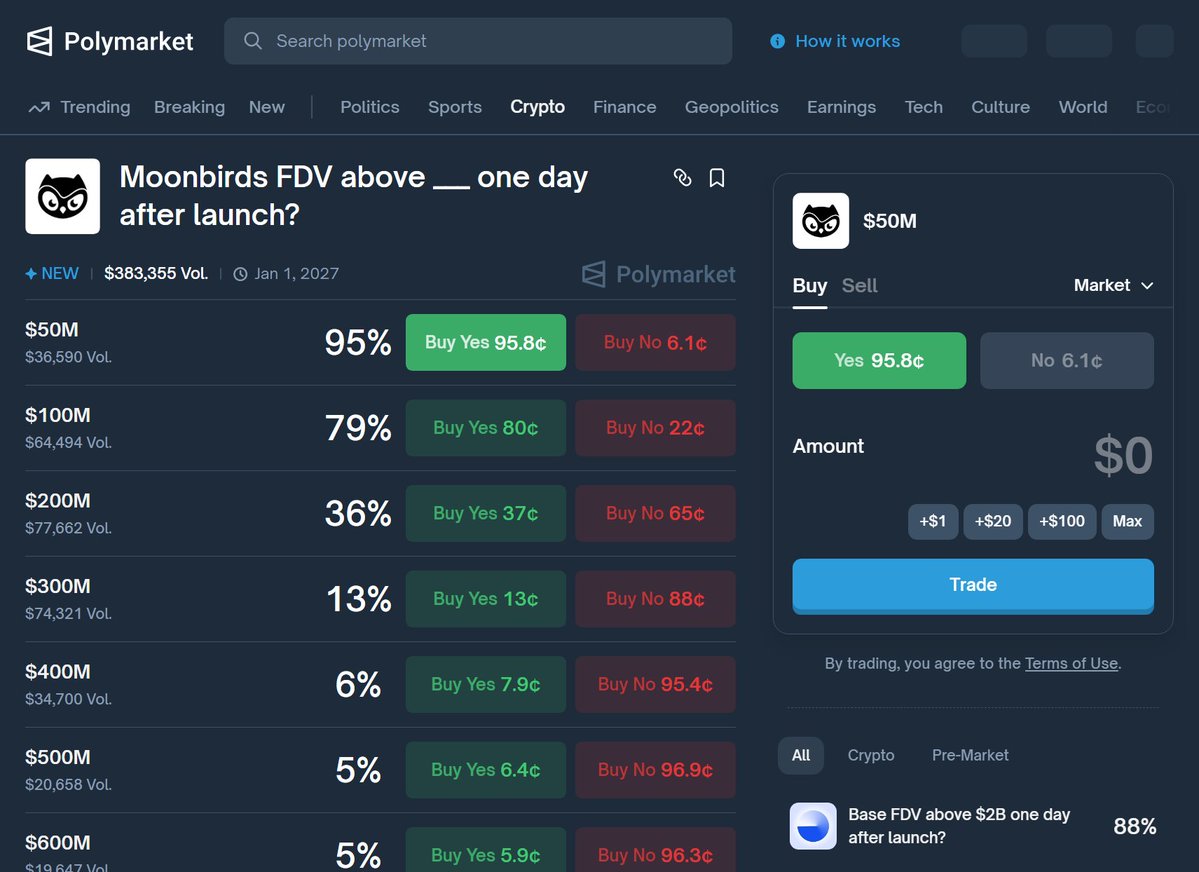Add +$20 to the amount
This screenshot has width=1199, height=872.
[993, 522]
